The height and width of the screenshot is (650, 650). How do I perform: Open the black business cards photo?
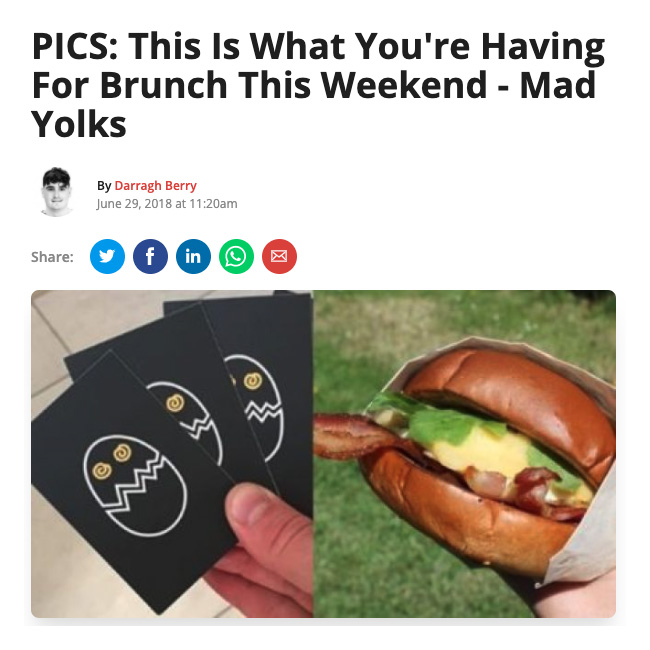click(x=172, y=454)
